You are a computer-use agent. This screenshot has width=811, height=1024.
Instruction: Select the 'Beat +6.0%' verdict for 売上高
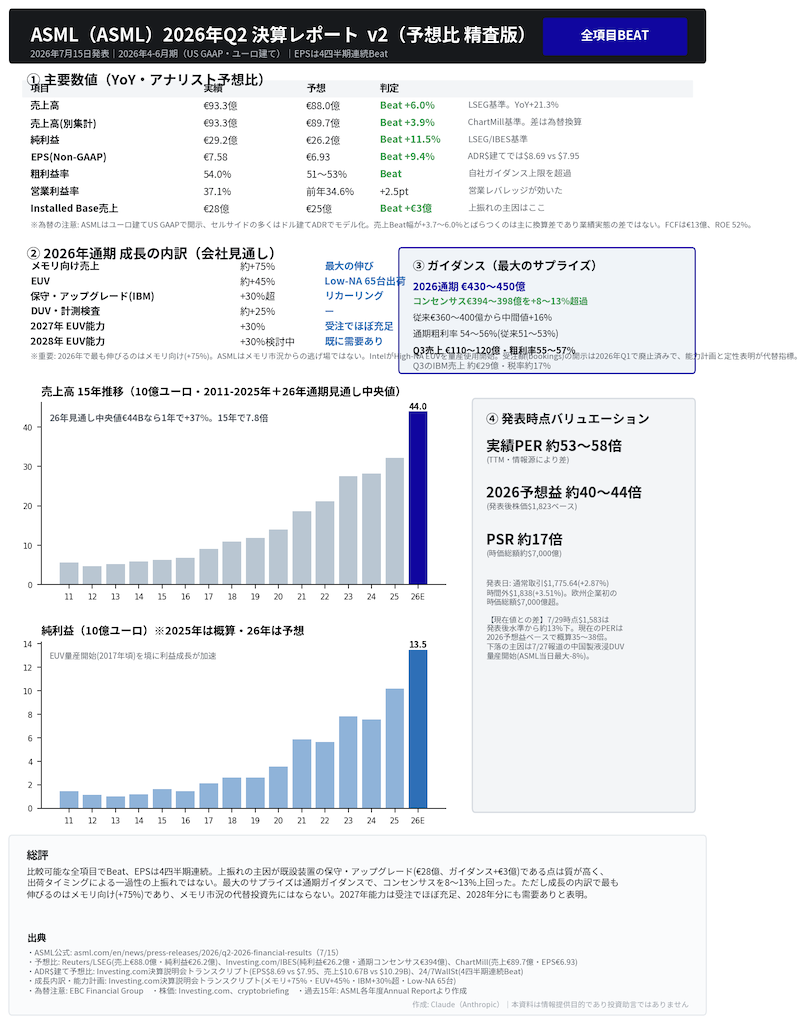point(407,105)
